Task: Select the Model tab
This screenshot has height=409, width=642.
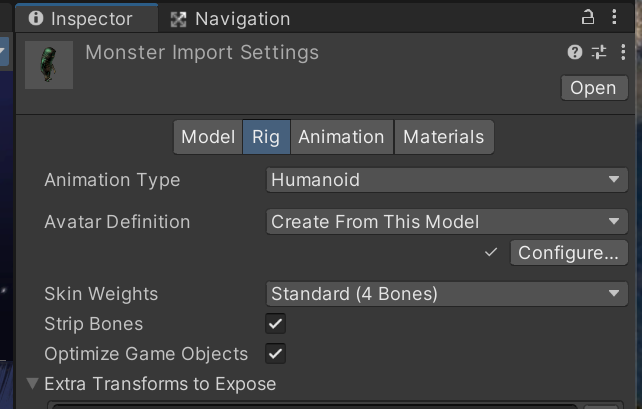Action: pos(208,137)
